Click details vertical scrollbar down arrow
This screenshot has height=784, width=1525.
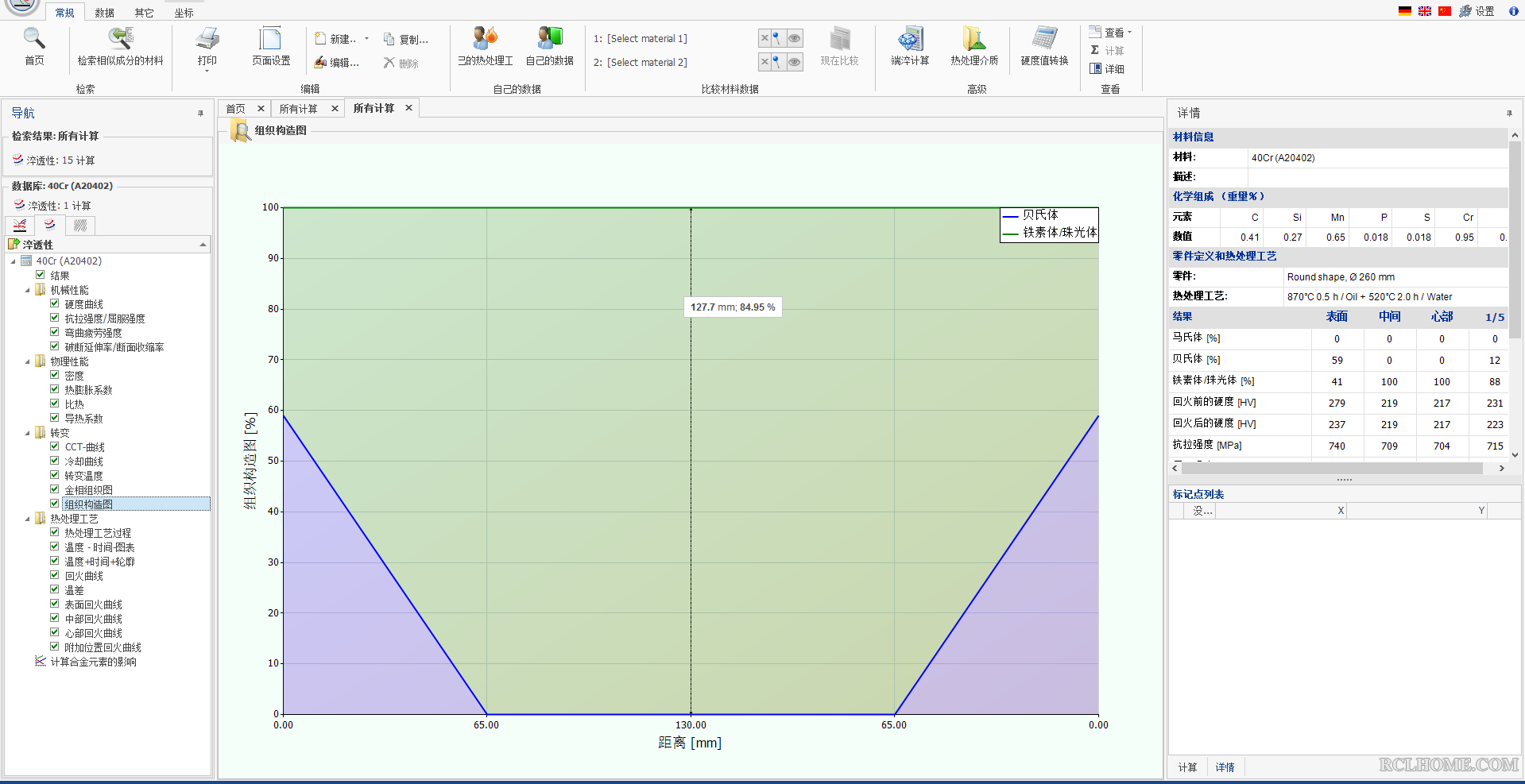[1515, 455]
